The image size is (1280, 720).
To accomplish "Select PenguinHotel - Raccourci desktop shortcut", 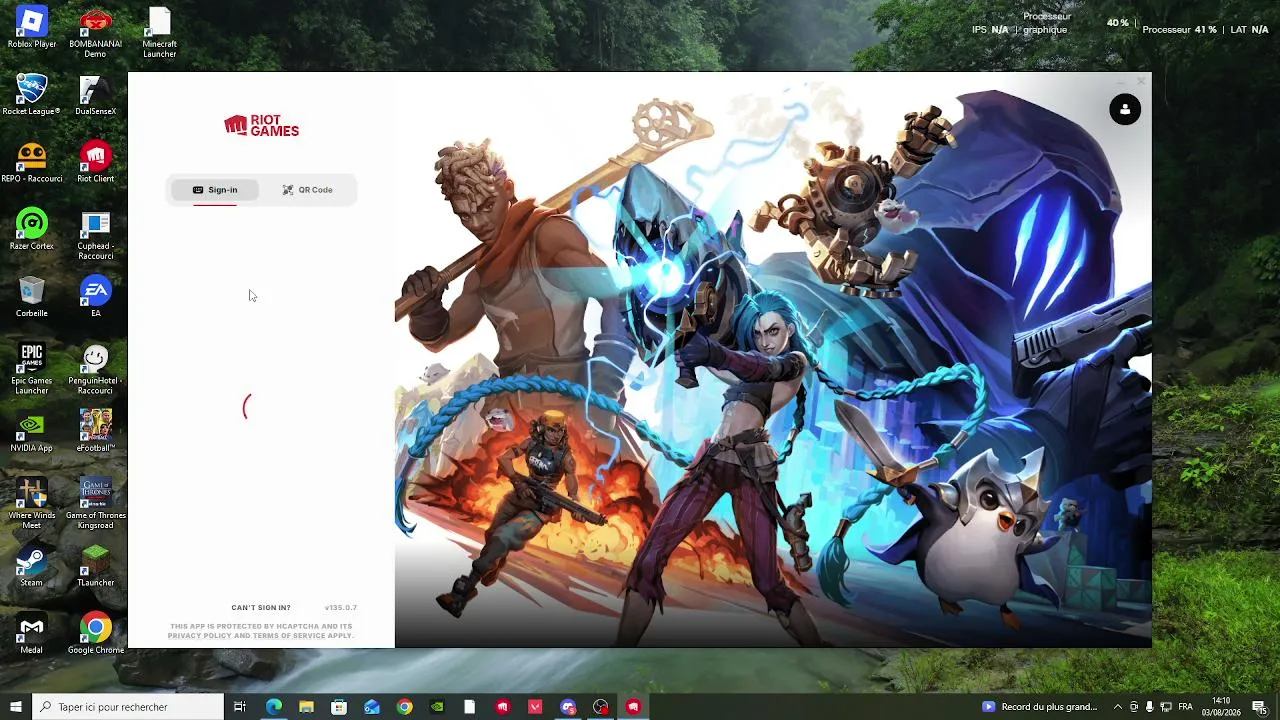I will (x=95, y=368).
